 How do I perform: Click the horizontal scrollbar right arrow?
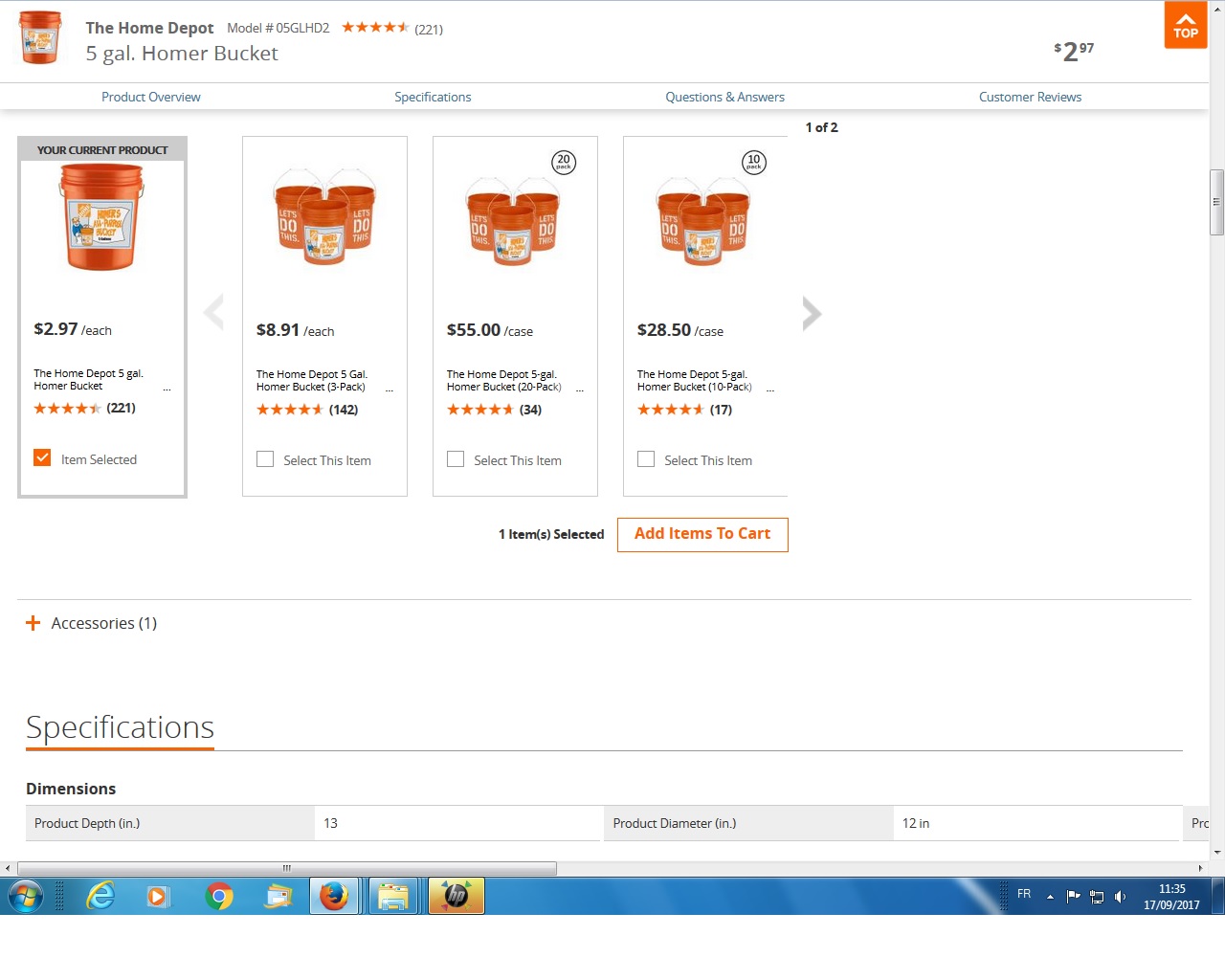coord(1200,868)
